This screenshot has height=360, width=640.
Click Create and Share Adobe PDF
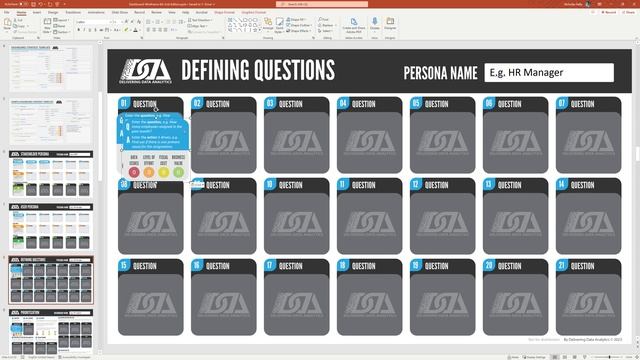[354, 25]
